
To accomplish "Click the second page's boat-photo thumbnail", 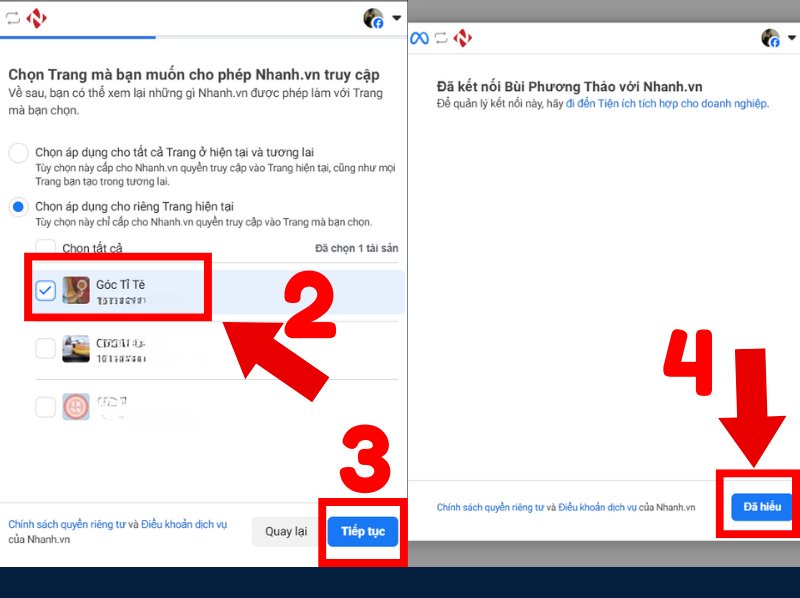I will [76, 349].
